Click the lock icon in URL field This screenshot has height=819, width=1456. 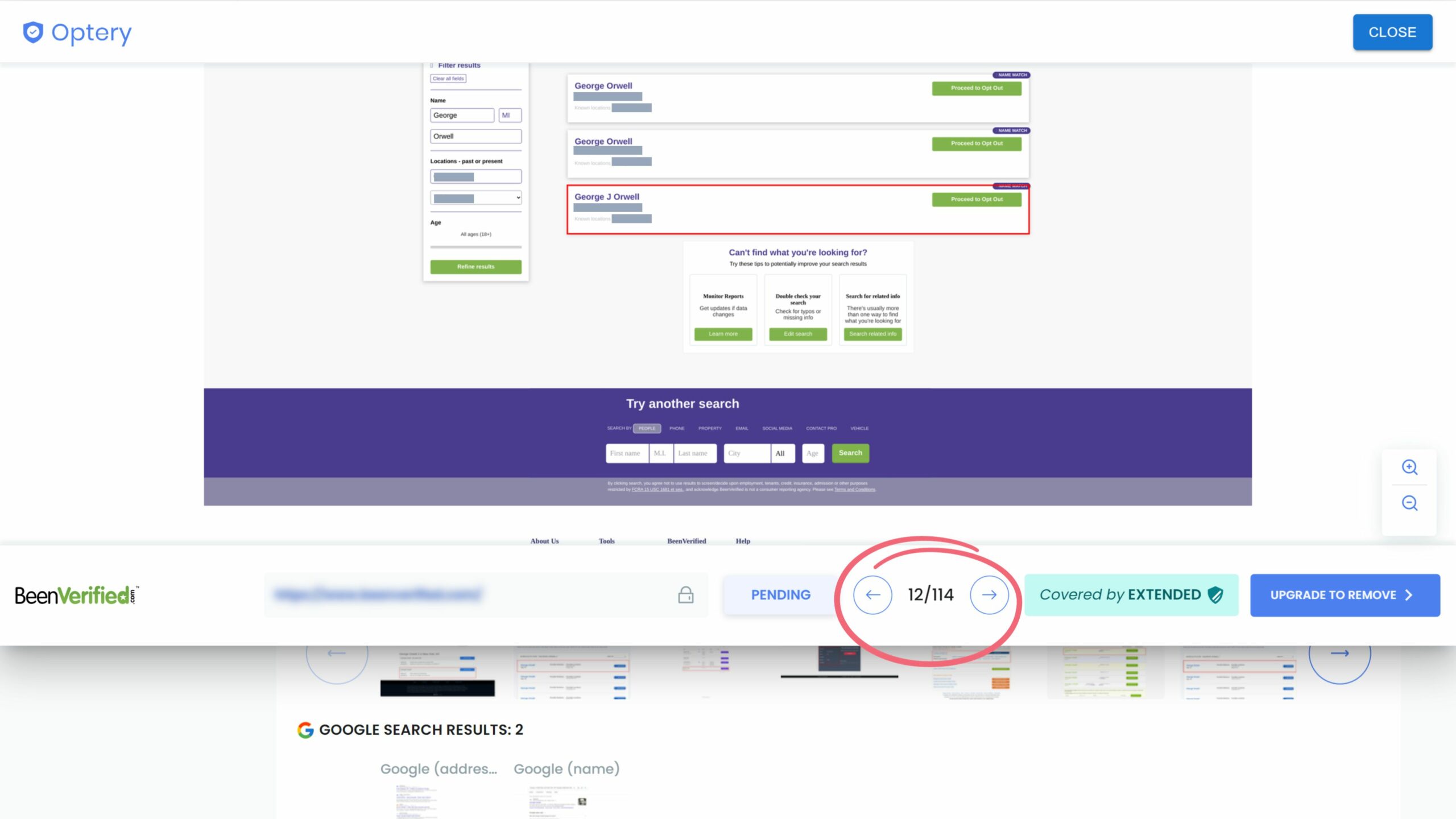685,595
